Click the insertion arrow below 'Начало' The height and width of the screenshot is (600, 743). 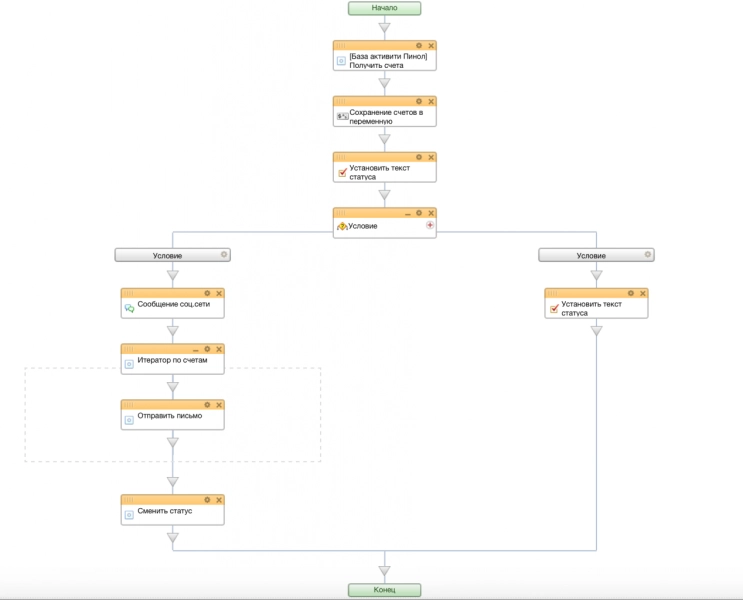384,28
